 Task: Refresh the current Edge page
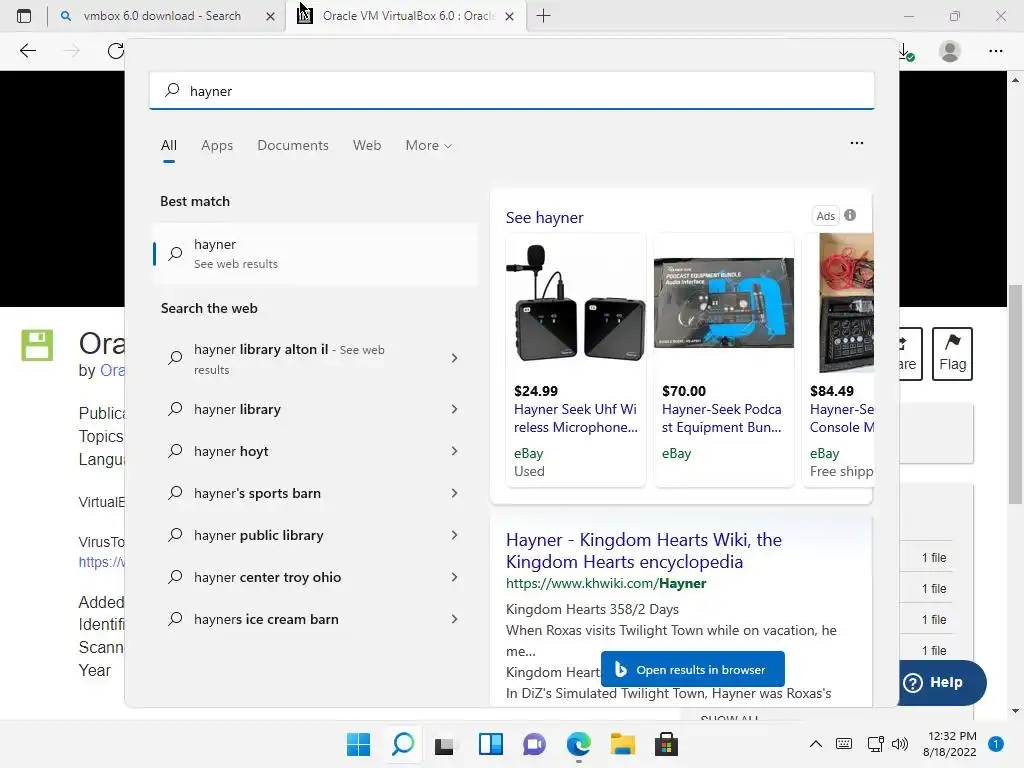click(116, 51)
